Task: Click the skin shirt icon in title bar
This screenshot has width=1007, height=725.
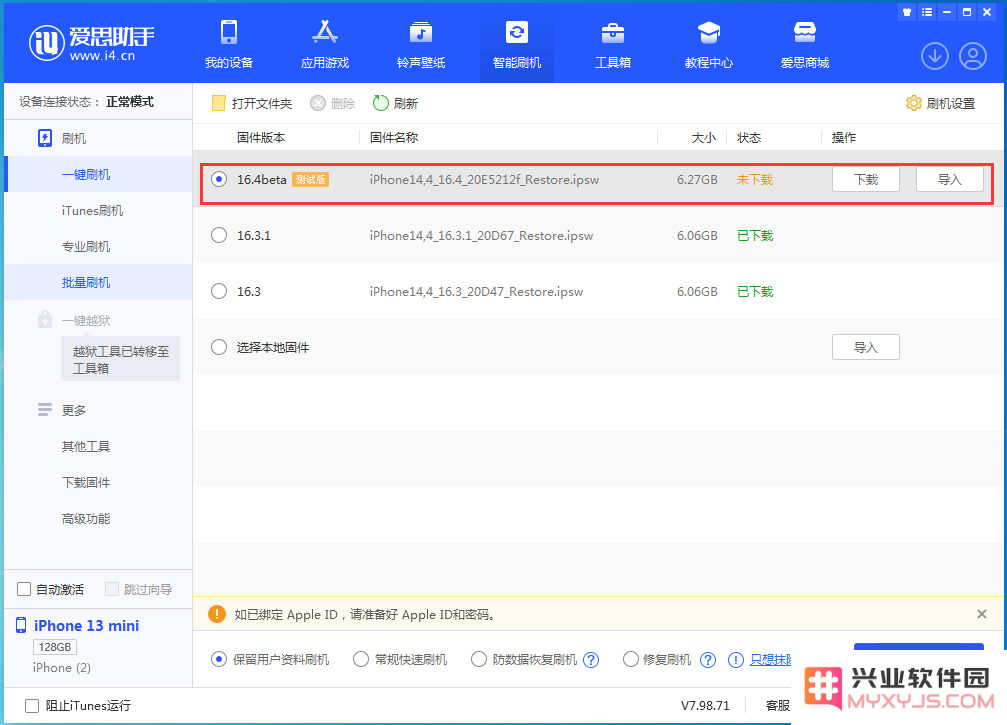Action: (x=907, y=12)
